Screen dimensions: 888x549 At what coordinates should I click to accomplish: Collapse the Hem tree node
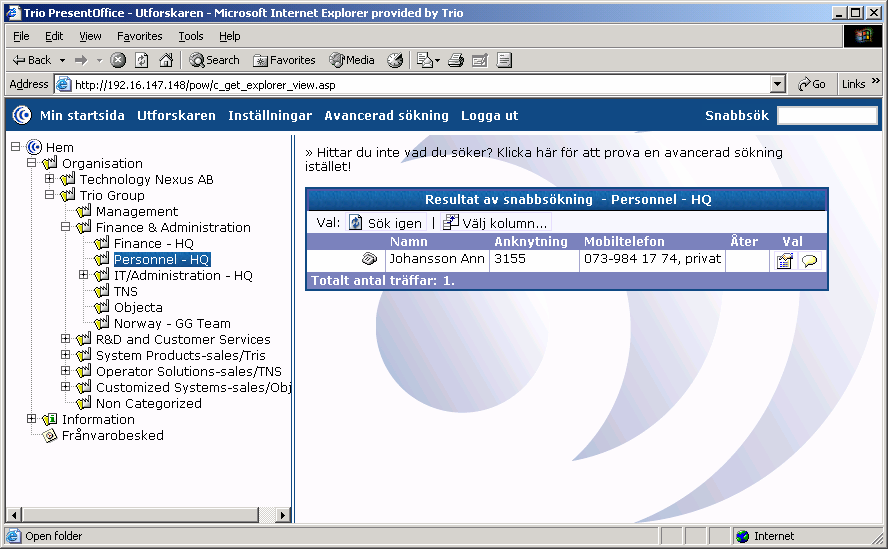click(15, 147)
